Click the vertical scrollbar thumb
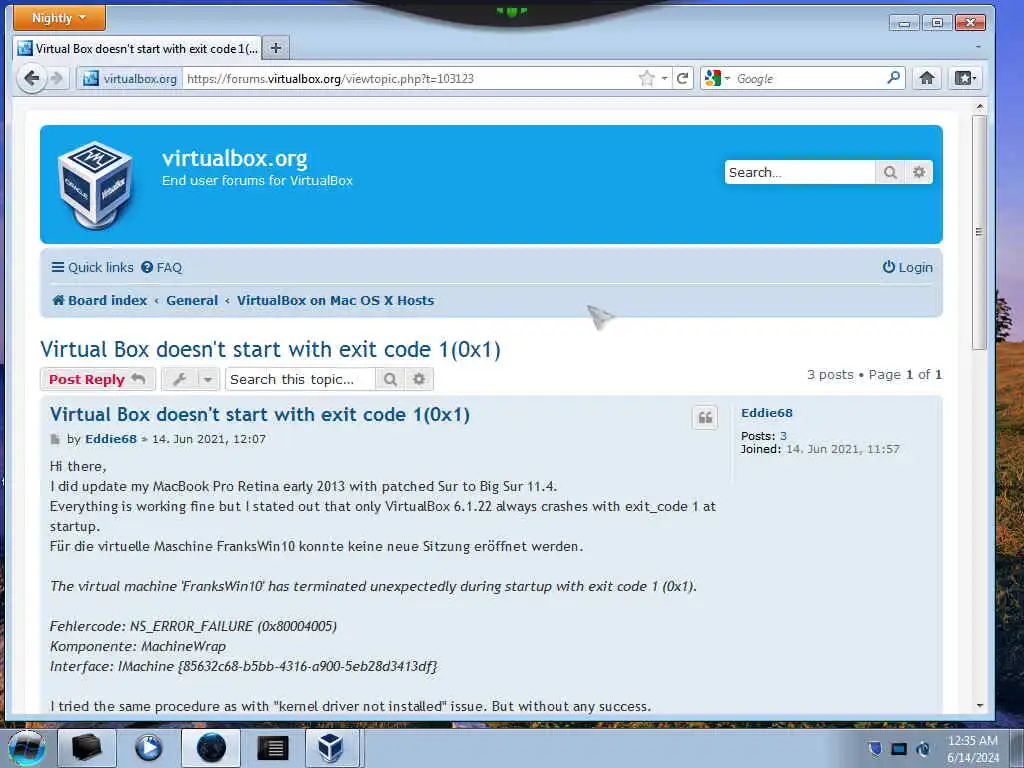This screenshot has height=768, width=1024. click(x=978, y=232)
